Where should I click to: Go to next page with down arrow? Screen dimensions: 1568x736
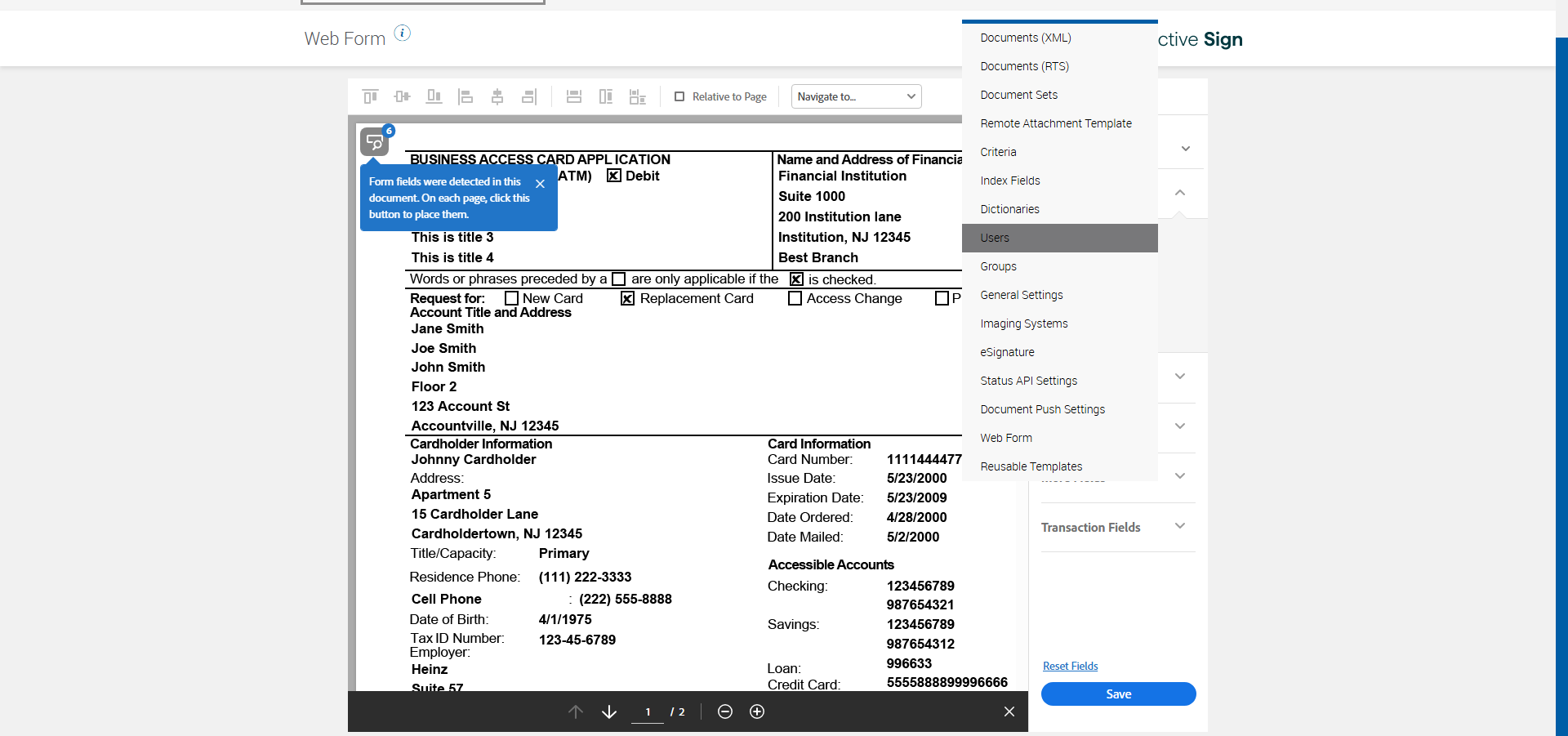coord(609,711)
